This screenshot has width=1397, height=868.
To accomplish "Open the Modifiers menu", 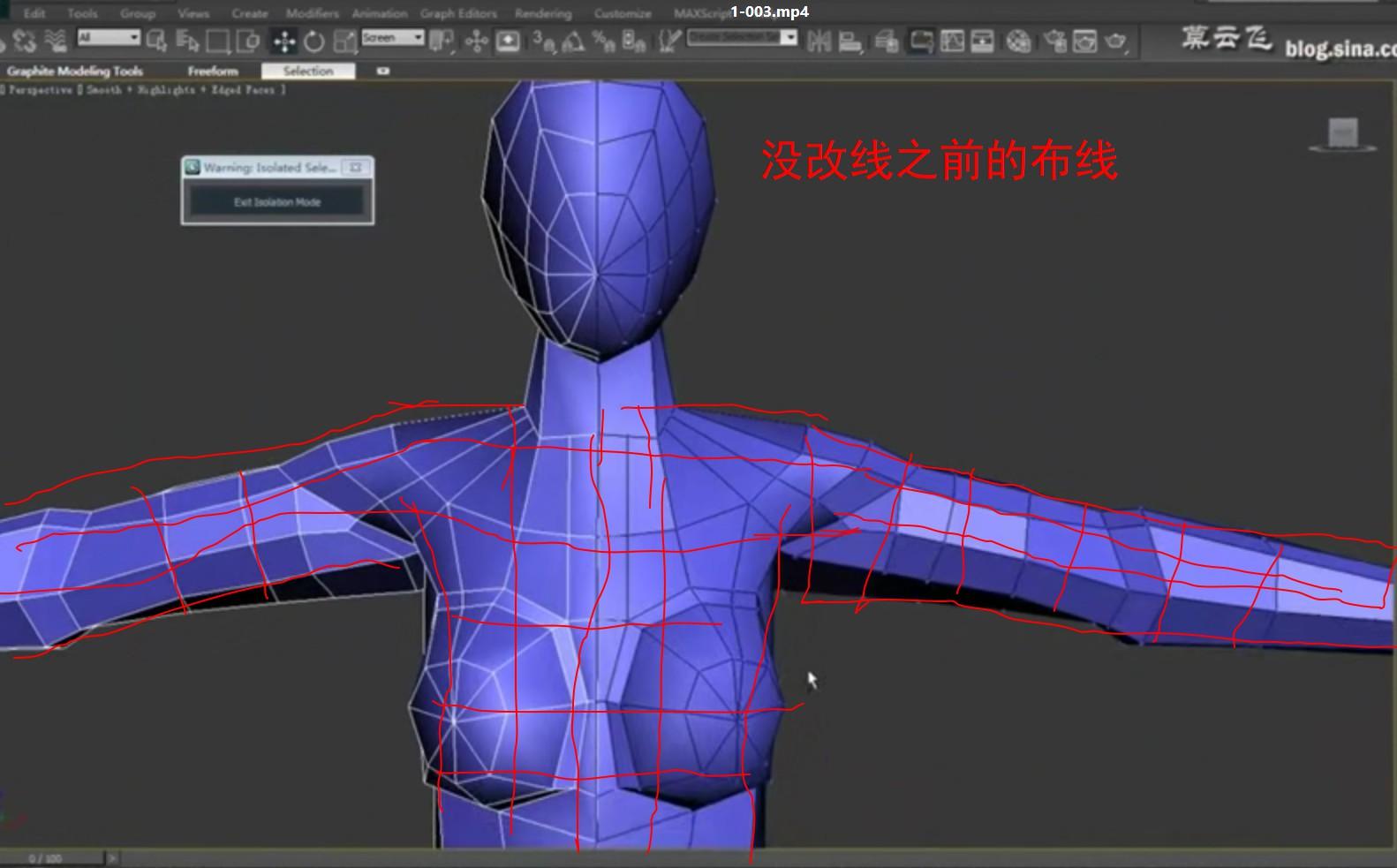I will pos(313,13).
